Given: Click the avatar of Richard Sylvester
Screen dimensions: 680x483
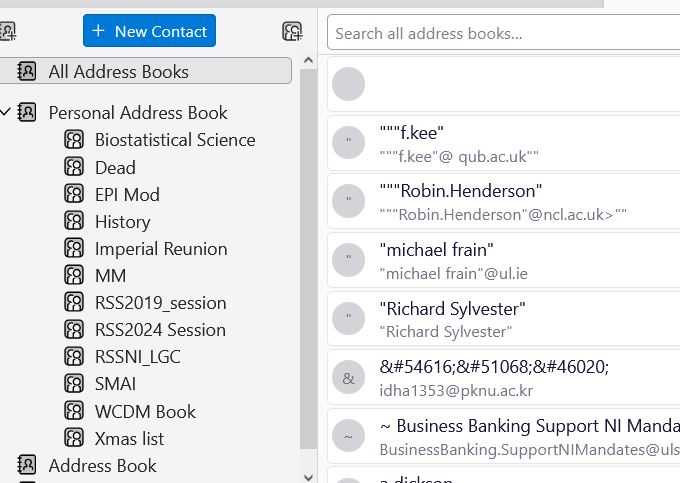Looking at the screenshot, I should click(348, 319).
